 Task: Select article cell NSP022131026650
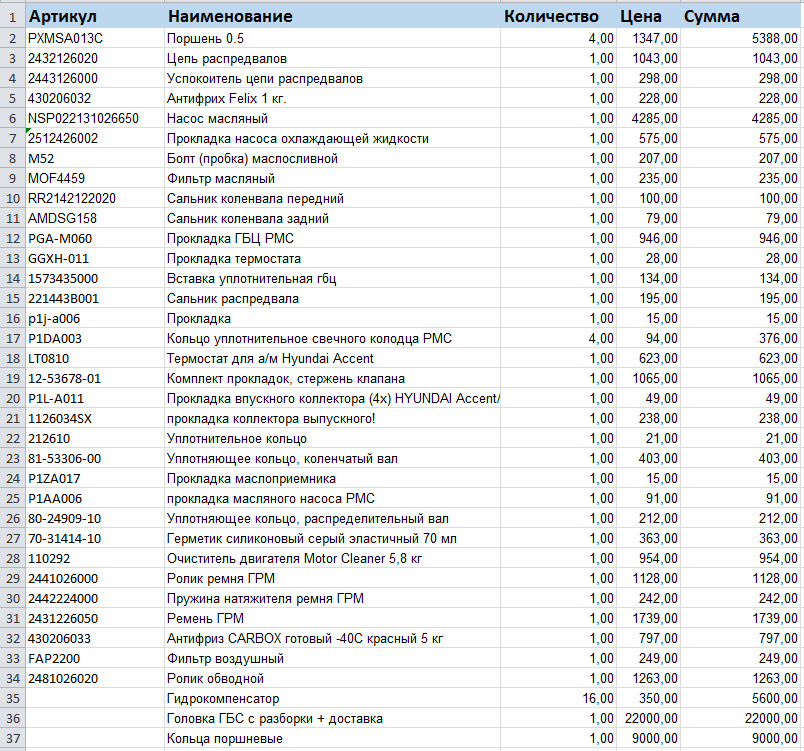tap(95, 118)
